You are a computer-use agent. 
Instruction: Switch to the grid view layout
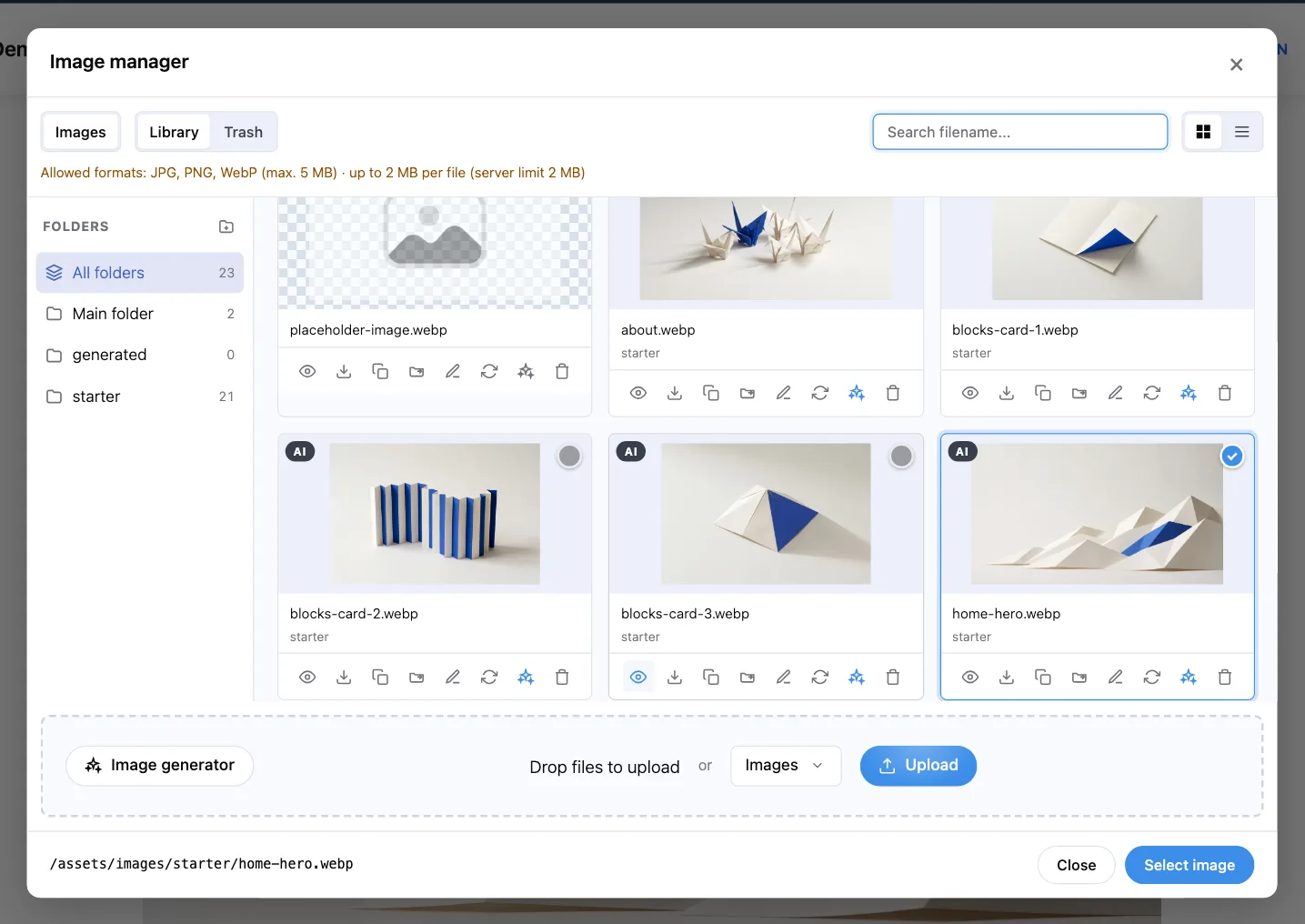[1203, 132]
